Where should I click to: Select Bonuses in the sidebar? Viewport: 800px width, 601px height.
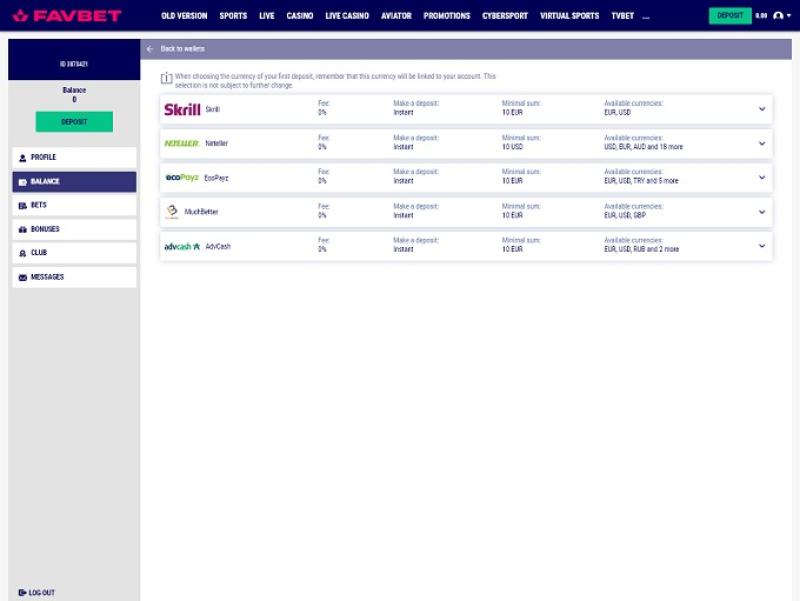(74, 229)
